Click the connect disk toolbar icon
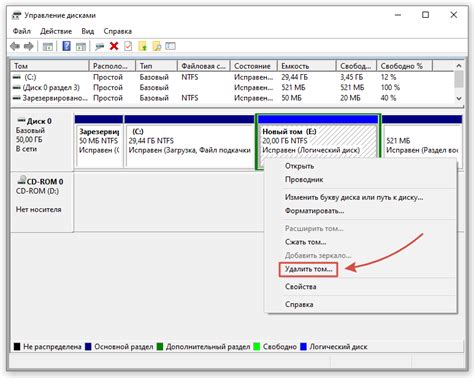The image size is (474, 378). [x=99, y=46]
